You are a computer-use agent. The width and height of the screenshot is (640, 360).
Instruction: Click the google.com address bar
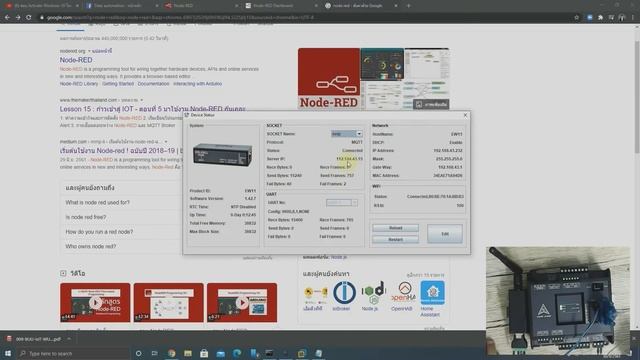click(x=302, y=18)
